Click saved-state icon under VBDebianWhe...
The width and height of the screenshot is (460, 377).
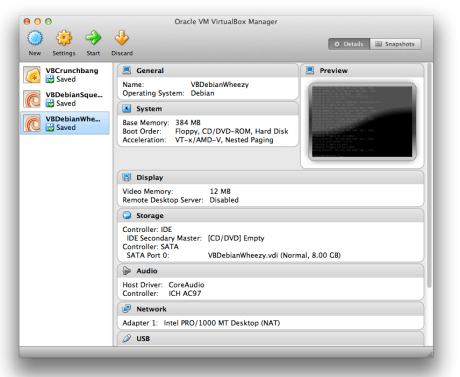coord(50,127)
